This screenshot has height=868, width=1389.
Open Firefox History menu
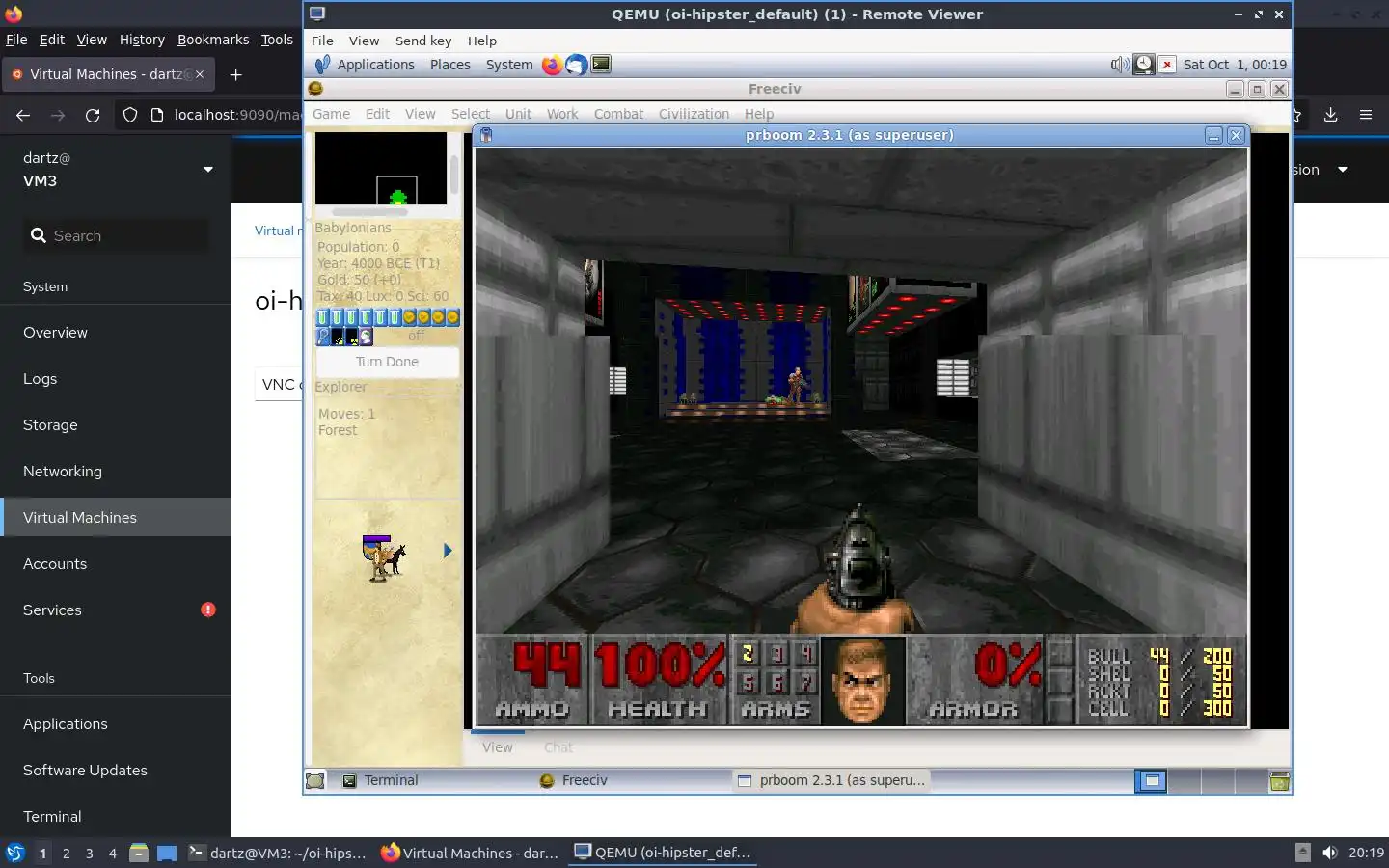[142, 40]
